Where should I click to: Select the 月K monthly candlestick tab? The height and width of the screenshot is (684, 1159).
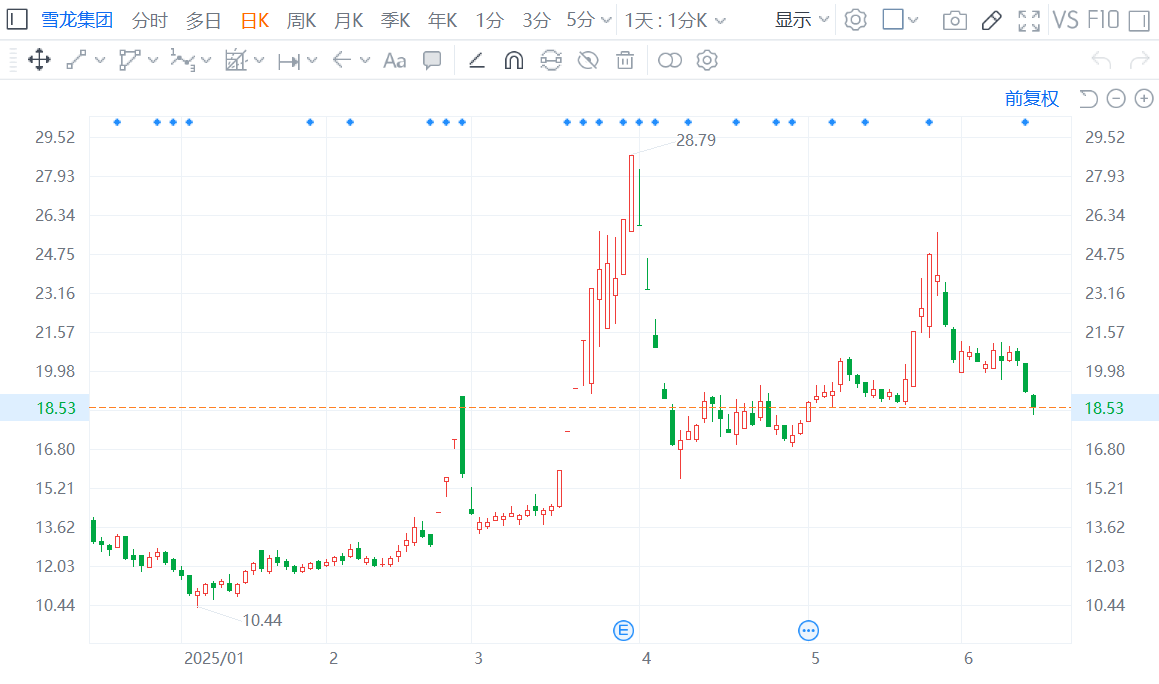(349, 20)
